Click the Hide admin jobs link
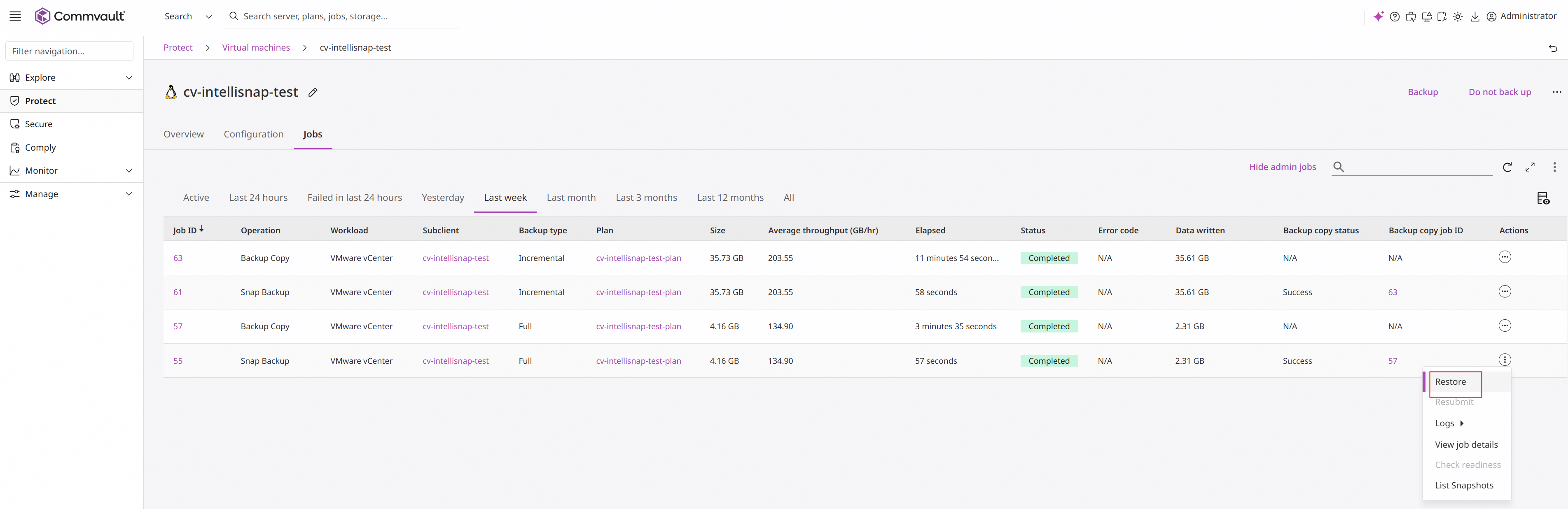1568x509 pixels. [1283, 167]
